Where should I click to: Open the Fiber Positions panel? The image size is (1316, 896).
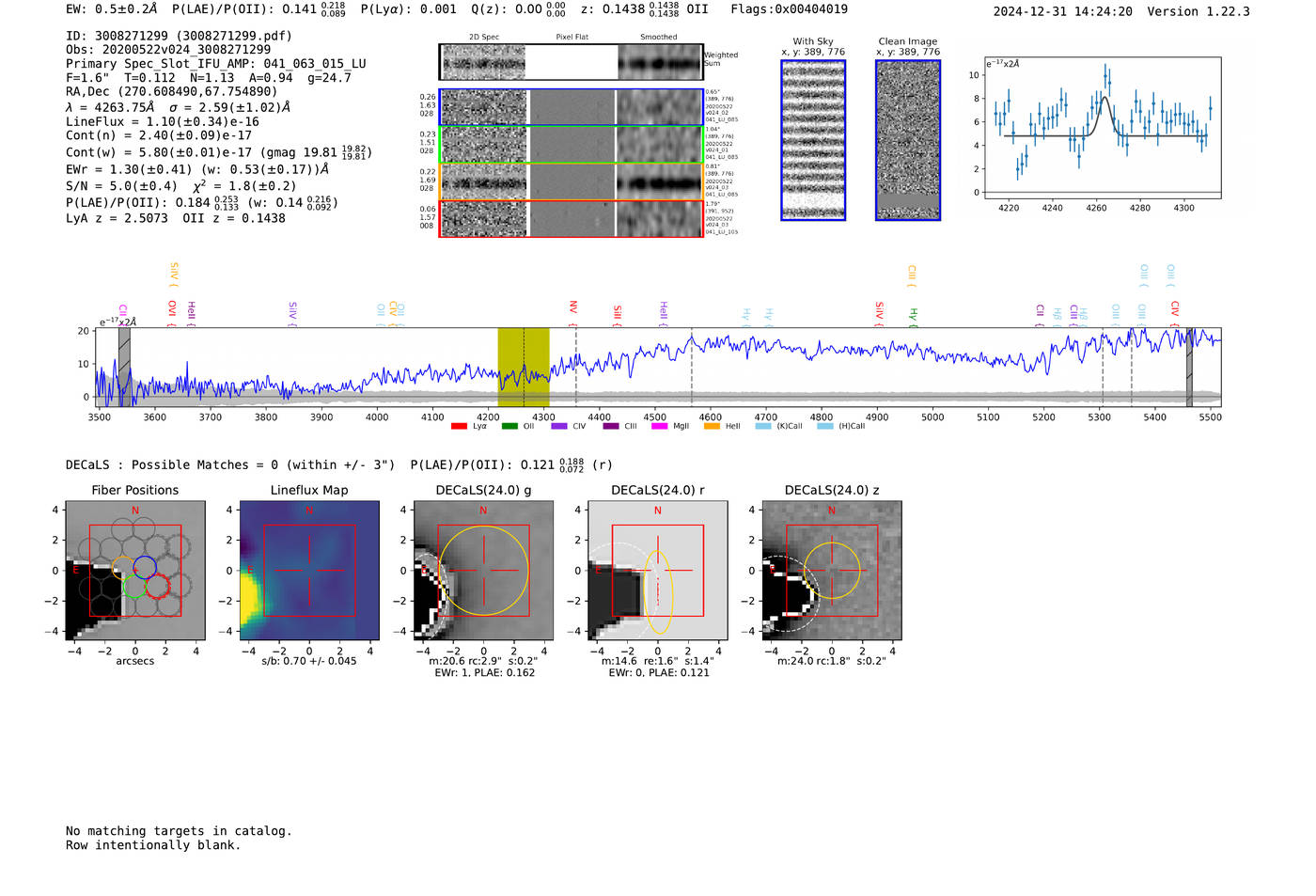tap(135, 570)
